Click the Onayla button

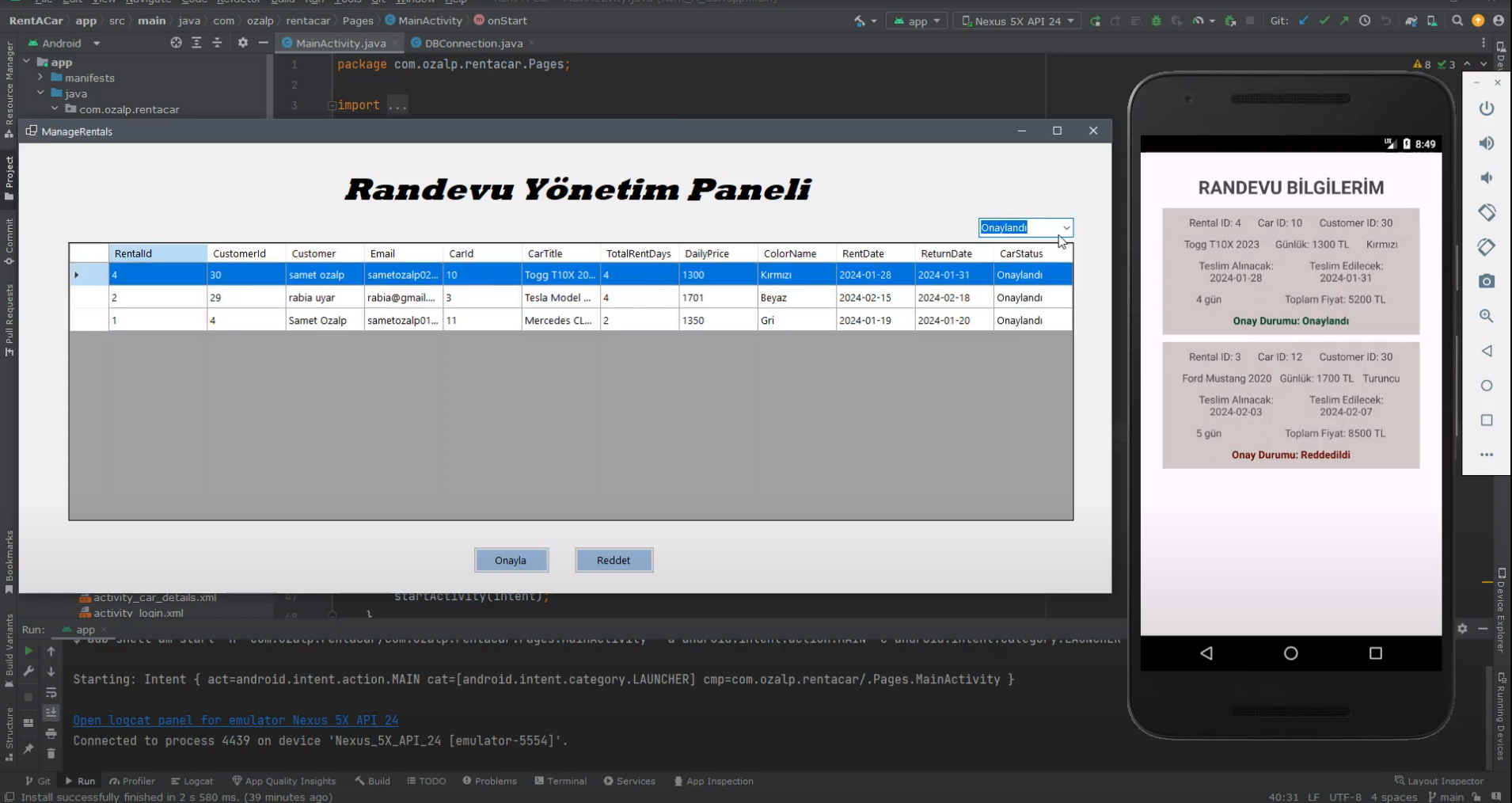pyautogui.click(x=511, y=561)
